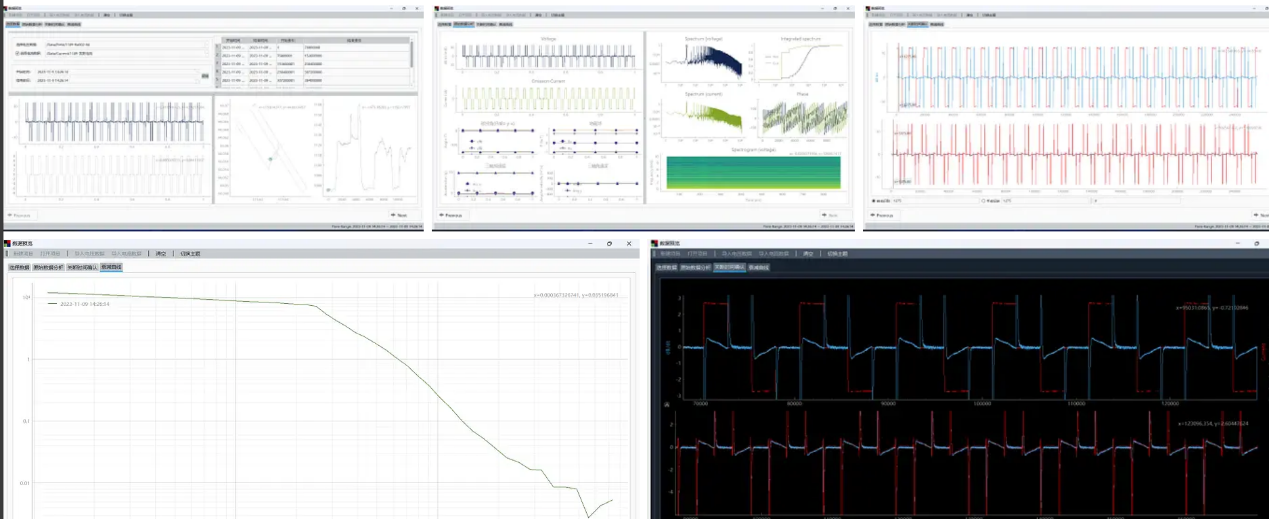This screenshot has width=1269, height=519.
Task: Toggle the current data file checkbox
Action: [x=16, y=53]
